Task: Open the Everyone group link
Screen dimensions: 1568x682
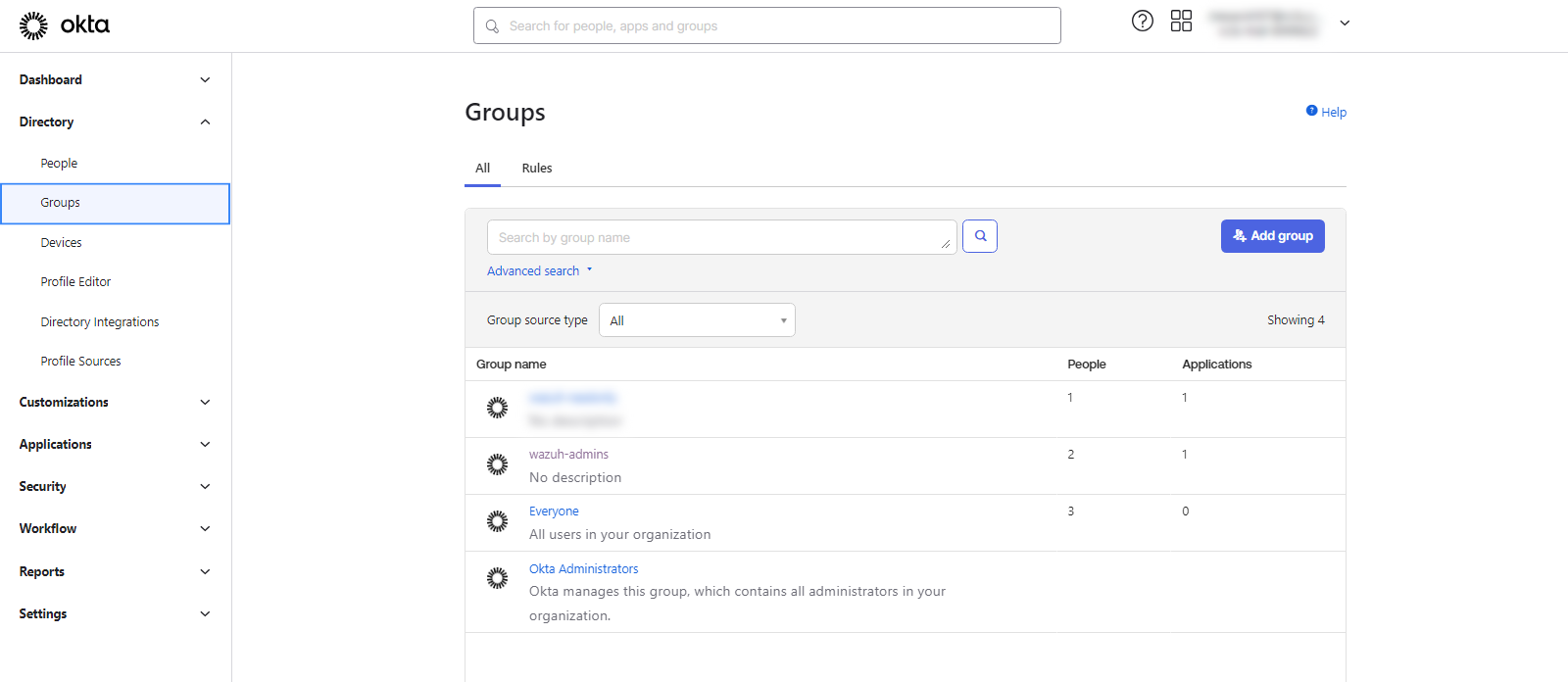Action: (x=554, y=511)
